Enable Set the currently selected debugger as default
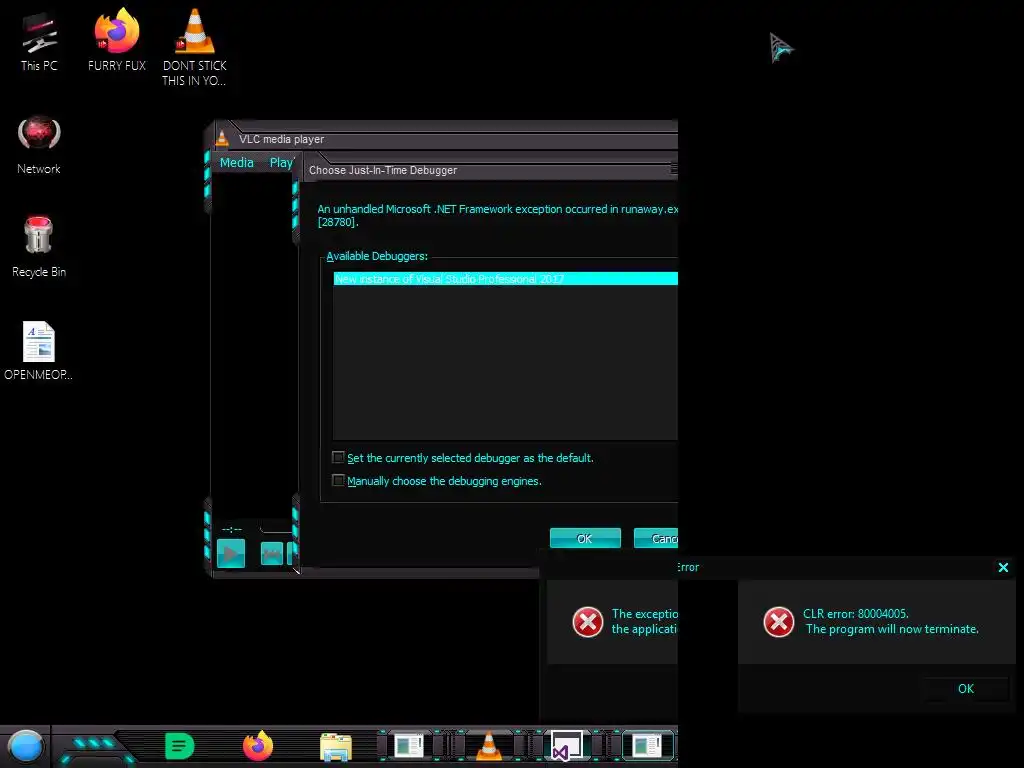The image size is (1024, 768). tap(338, 457)
